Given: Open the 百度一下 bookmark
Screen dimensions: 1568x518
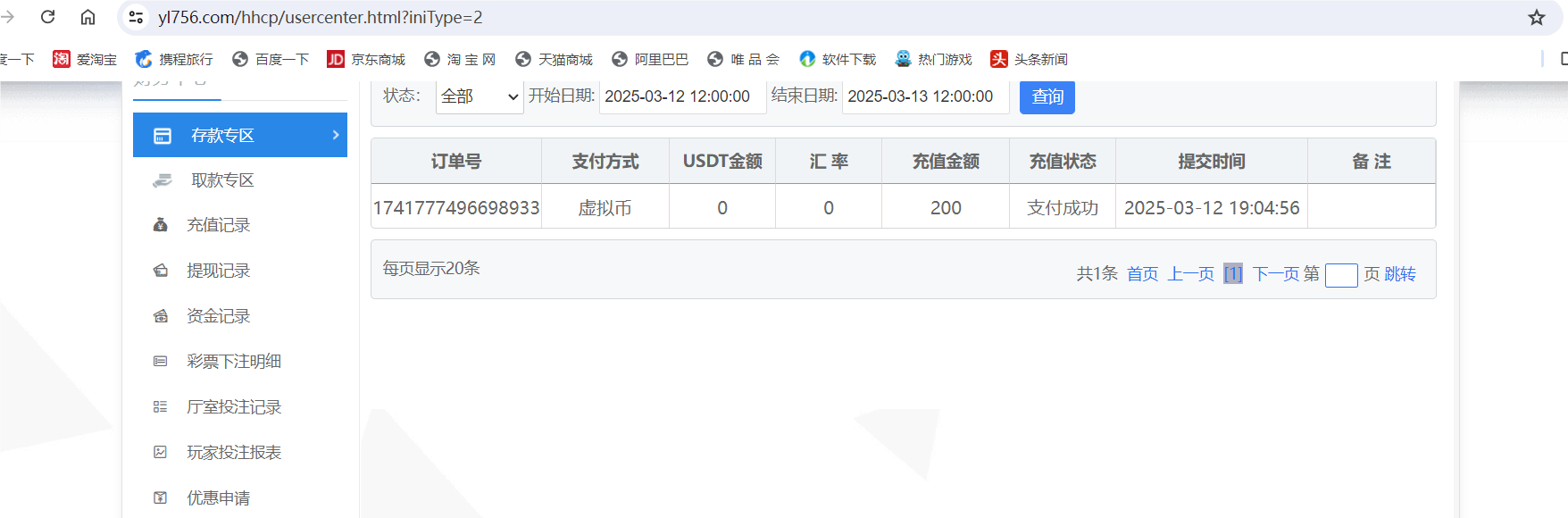Looking at the screenshot, I should point(270,59).
